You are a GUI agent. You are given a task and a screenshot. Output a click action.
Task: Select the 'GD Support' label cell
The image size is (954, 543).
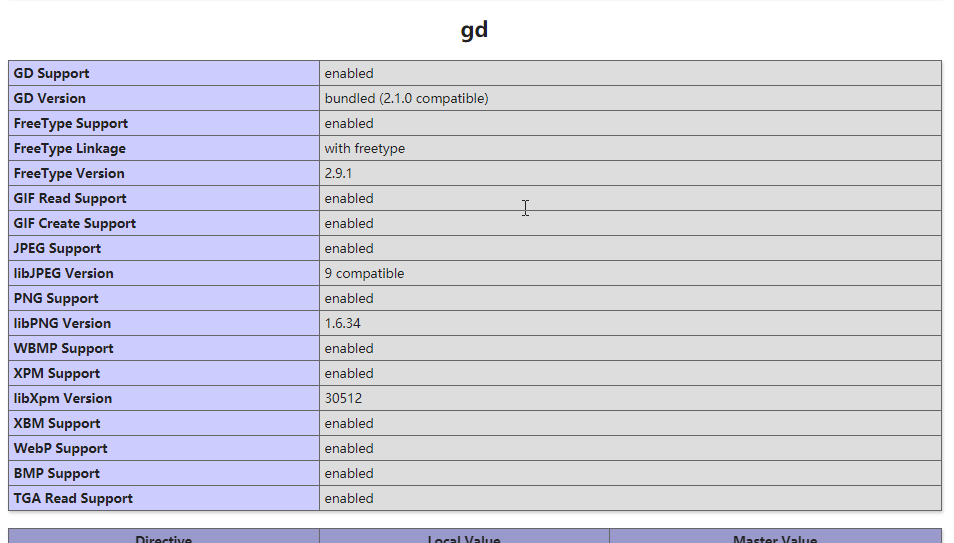164,73
